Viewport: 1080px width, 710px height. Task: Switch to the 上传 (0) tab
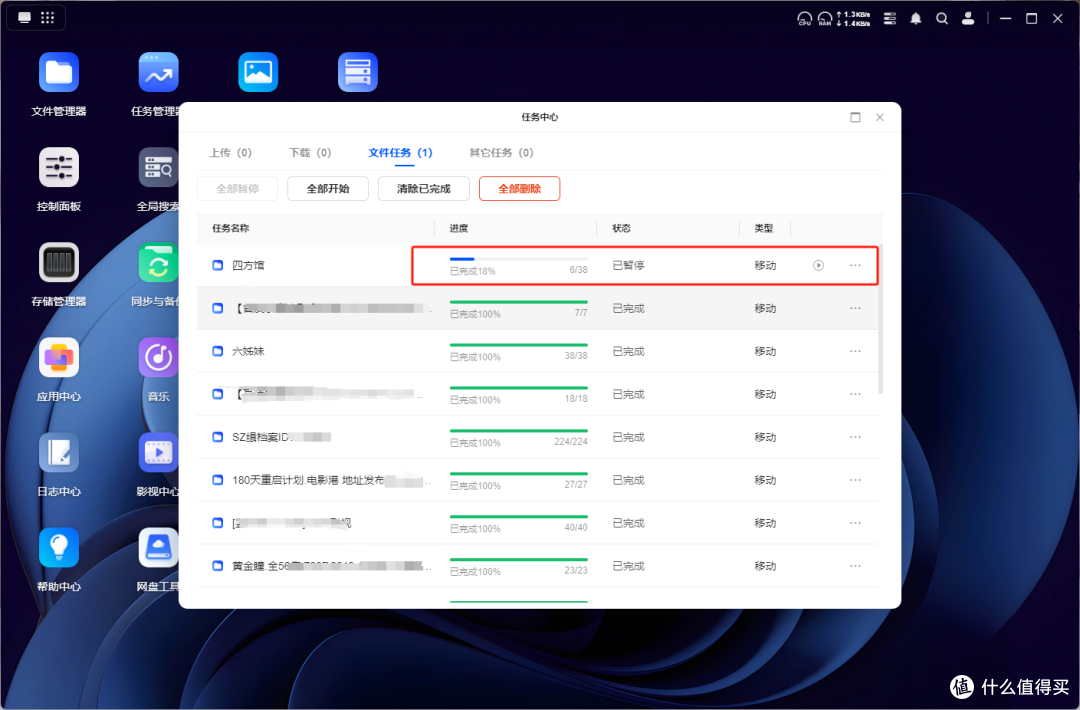pyautogui.click(x=231, y=153)
